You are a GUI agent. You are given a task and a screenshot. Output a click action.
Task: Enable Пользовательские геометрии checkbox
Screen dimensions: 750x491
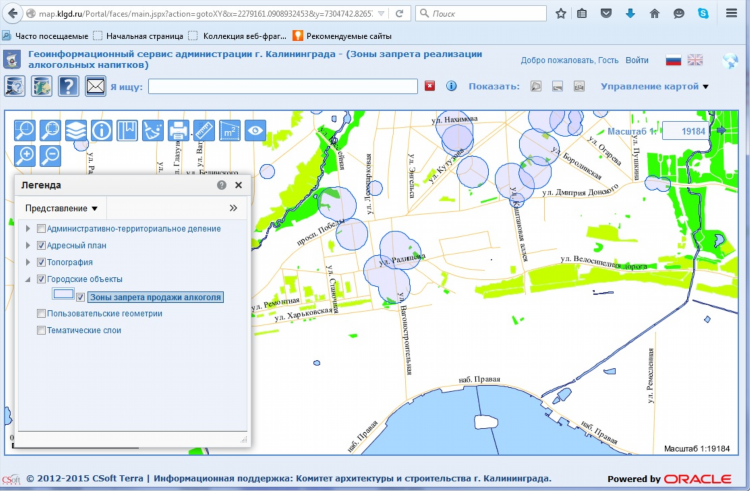coord(41,314)
